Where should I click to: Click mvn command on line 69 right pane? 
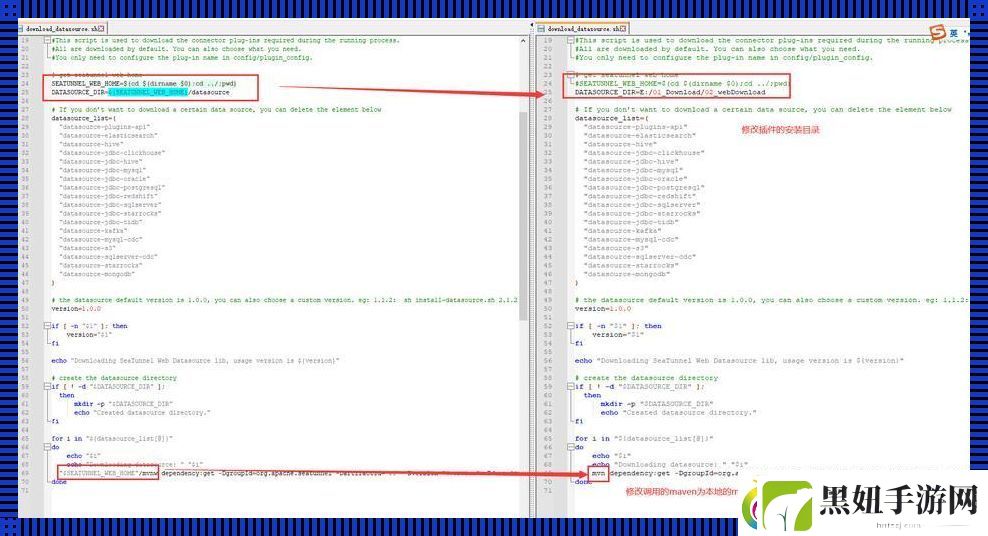point(598,473)
